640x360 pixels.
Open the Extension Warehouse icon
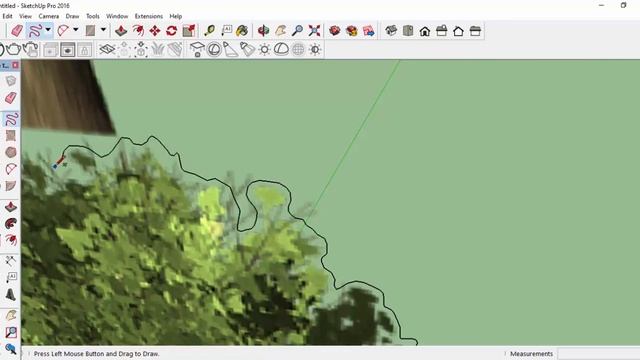(x=369, y=31)
